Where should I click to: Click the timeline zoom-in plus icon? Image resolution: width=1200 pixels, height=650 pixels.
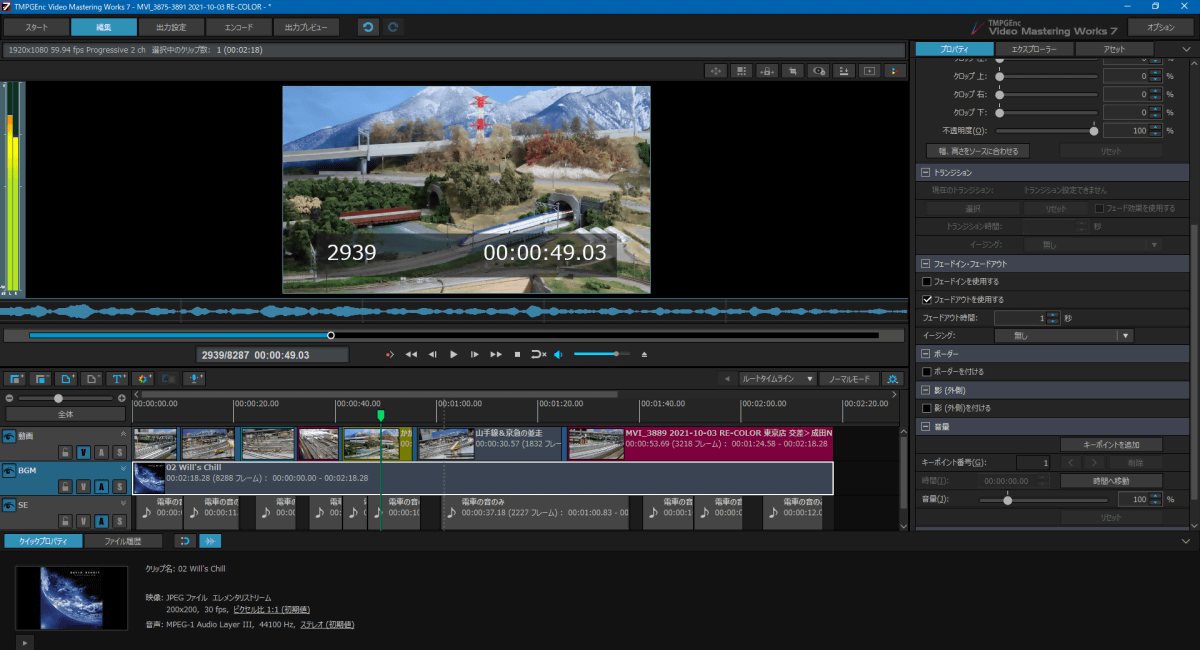click(x=122, y=398)
